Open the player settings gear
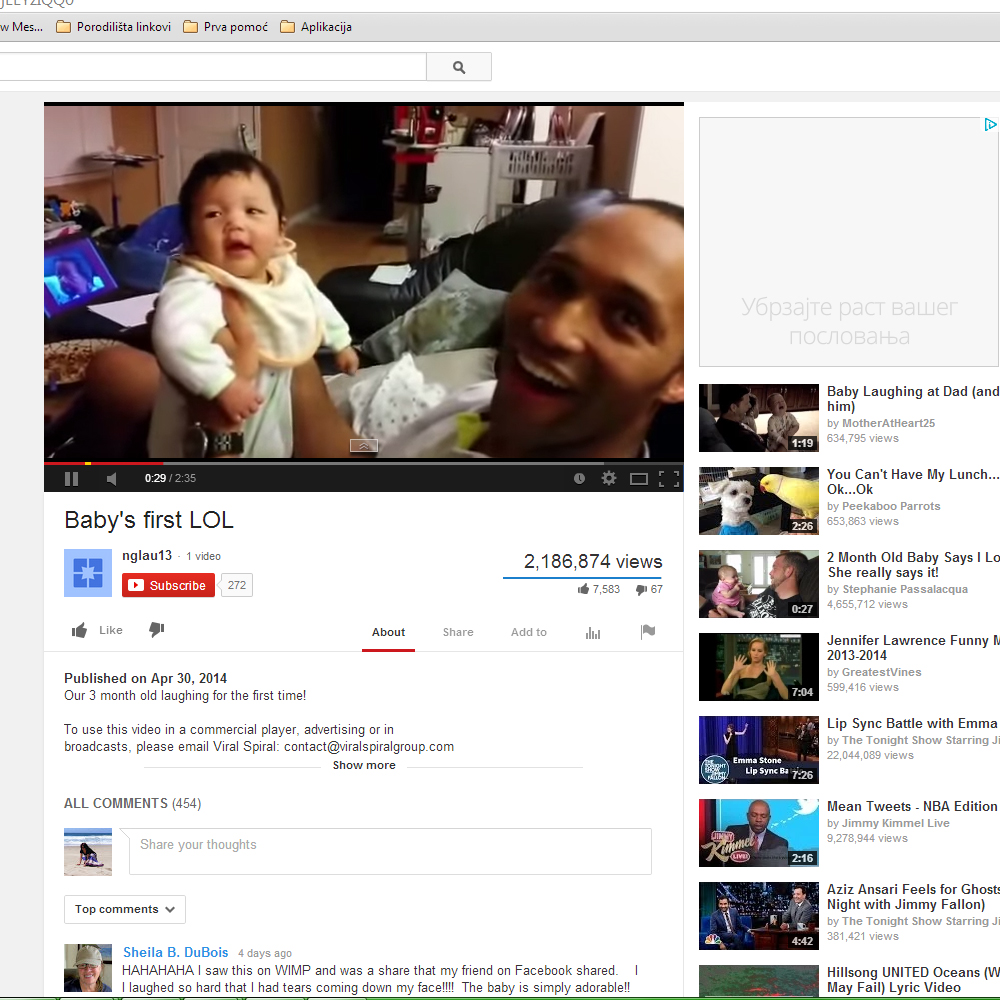 (608, 479)
